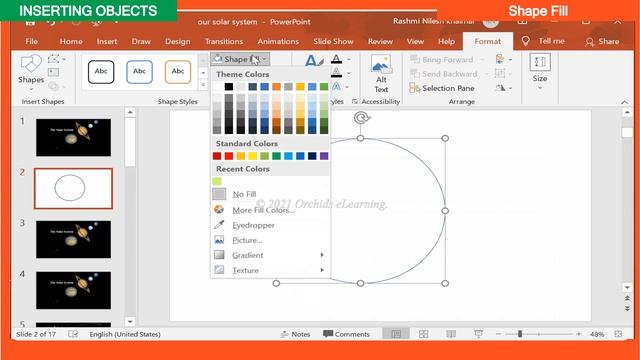Image resolution: width=640 pixels, height=360 pixels.
Task: Open the Shapes gallery
Action: click(x=31, y=71)
